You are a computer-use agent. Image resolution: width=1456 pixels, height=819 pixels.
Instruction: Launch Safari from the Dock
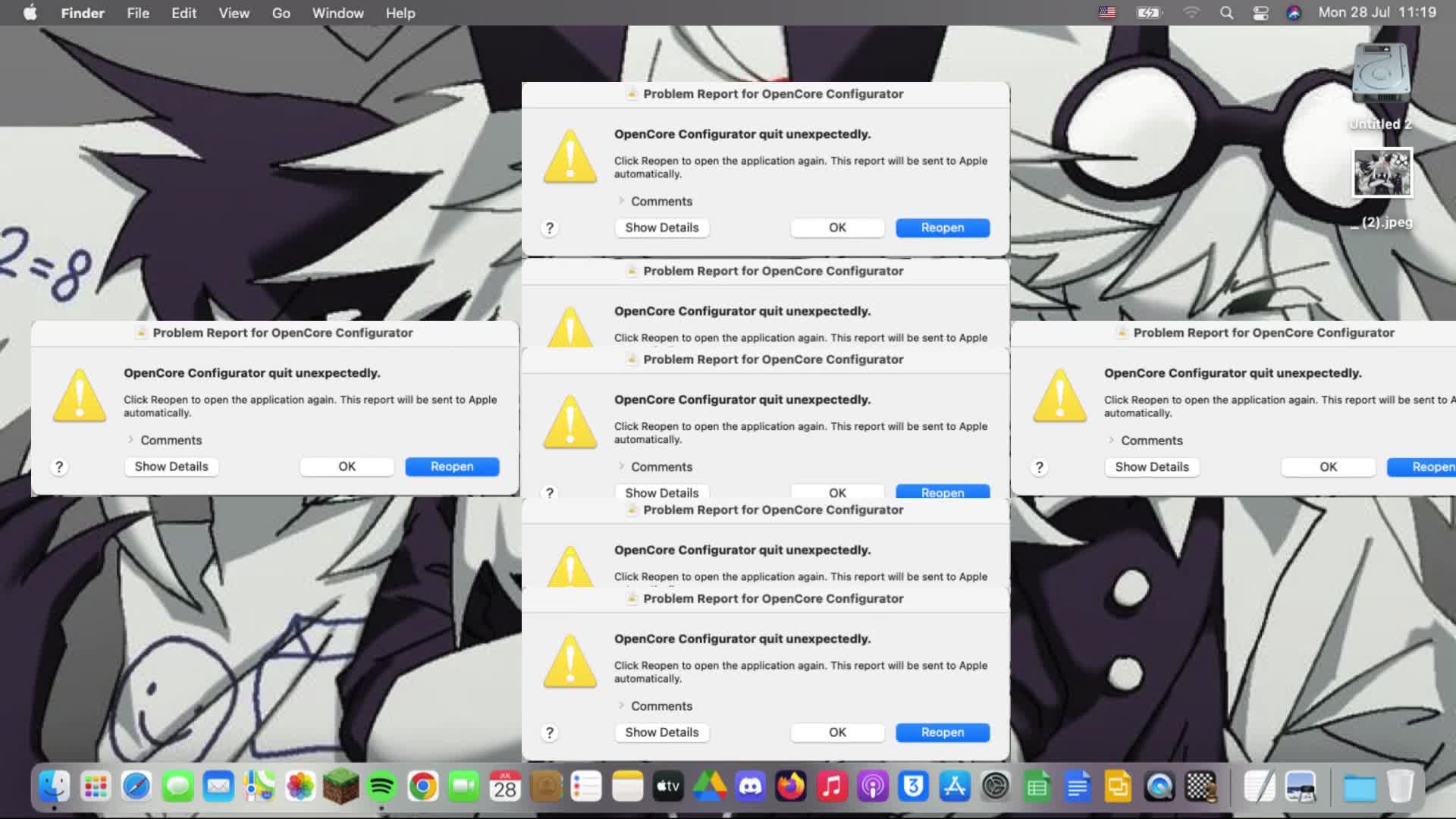coord(136,786)
